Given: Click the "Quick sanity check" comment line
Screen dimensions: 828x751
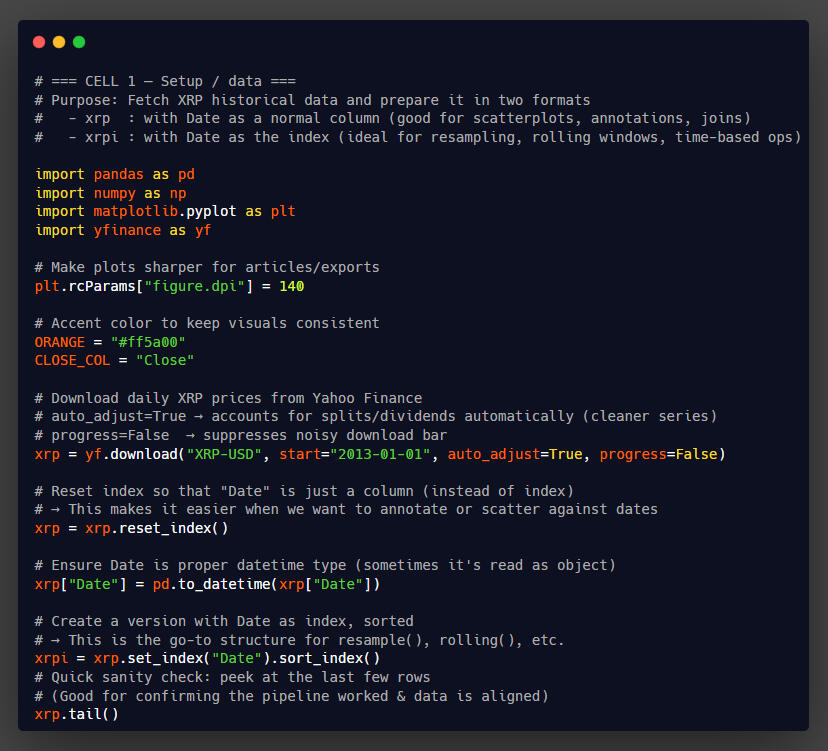Looking at the screenshot, I should pos(232,677).
